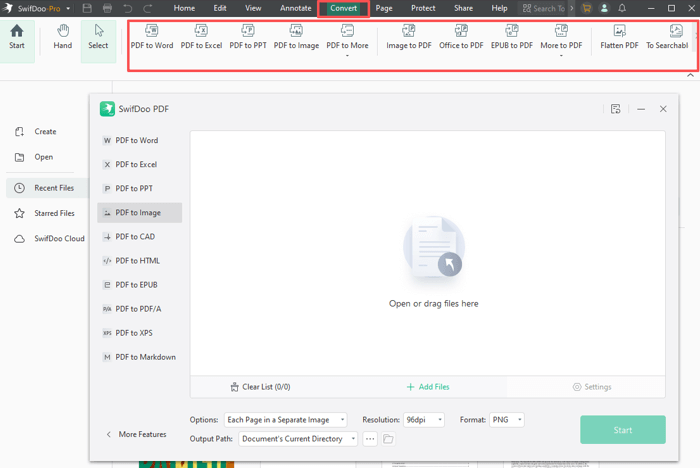Viewport: 700px width, 468px height.
Task: Open the Format PNG dropdown
Action: pyautogui.click(x=506, y=420)
